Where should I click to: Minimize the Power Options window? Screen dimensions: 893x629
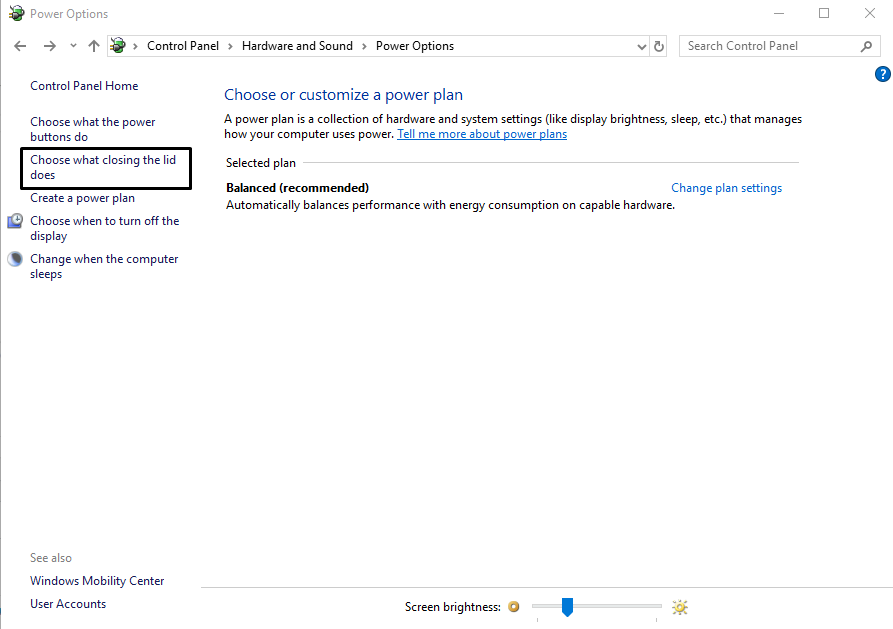(779, 13)
